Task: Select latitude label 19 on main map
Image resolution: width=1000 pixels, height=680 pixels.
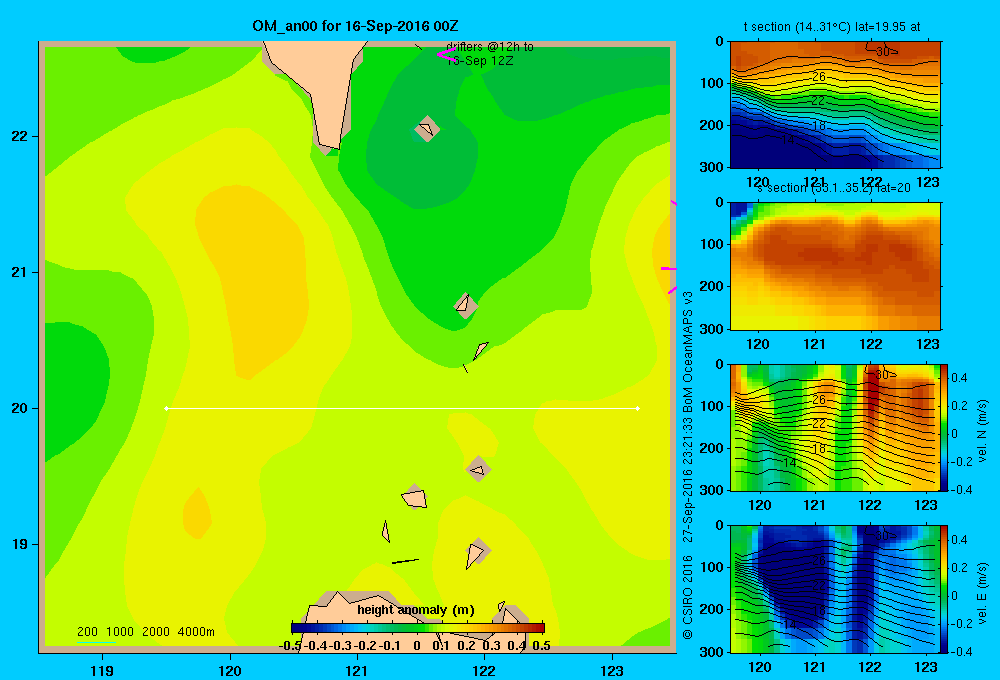Action: pyautogui.click(x=20, y=544)
